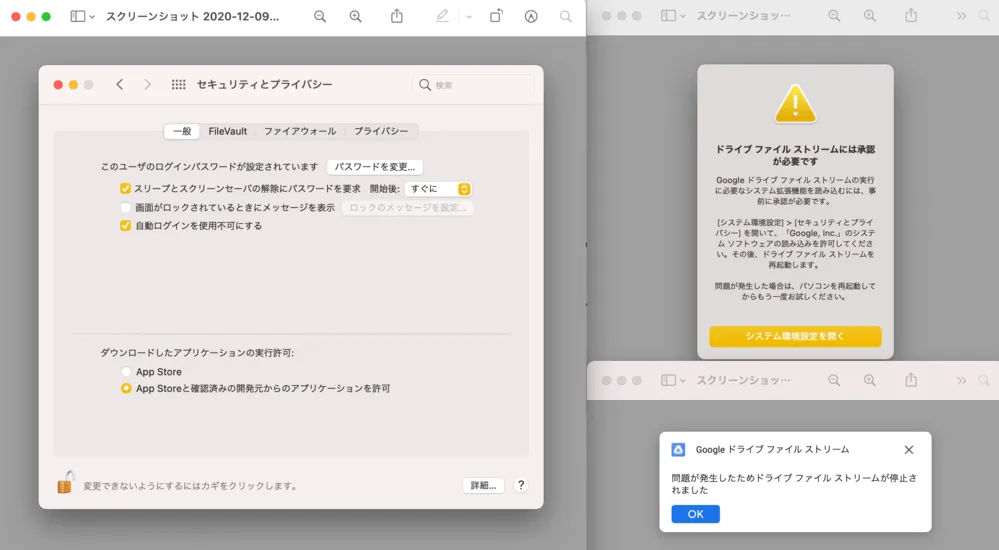The image size is (999, 550).
Task: Open help question mark button
Action: point(521,485)
